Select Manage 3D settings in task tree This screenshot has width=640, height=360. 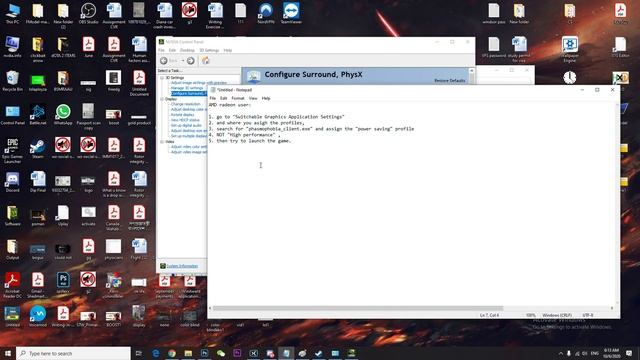click(x=187, y=88)
